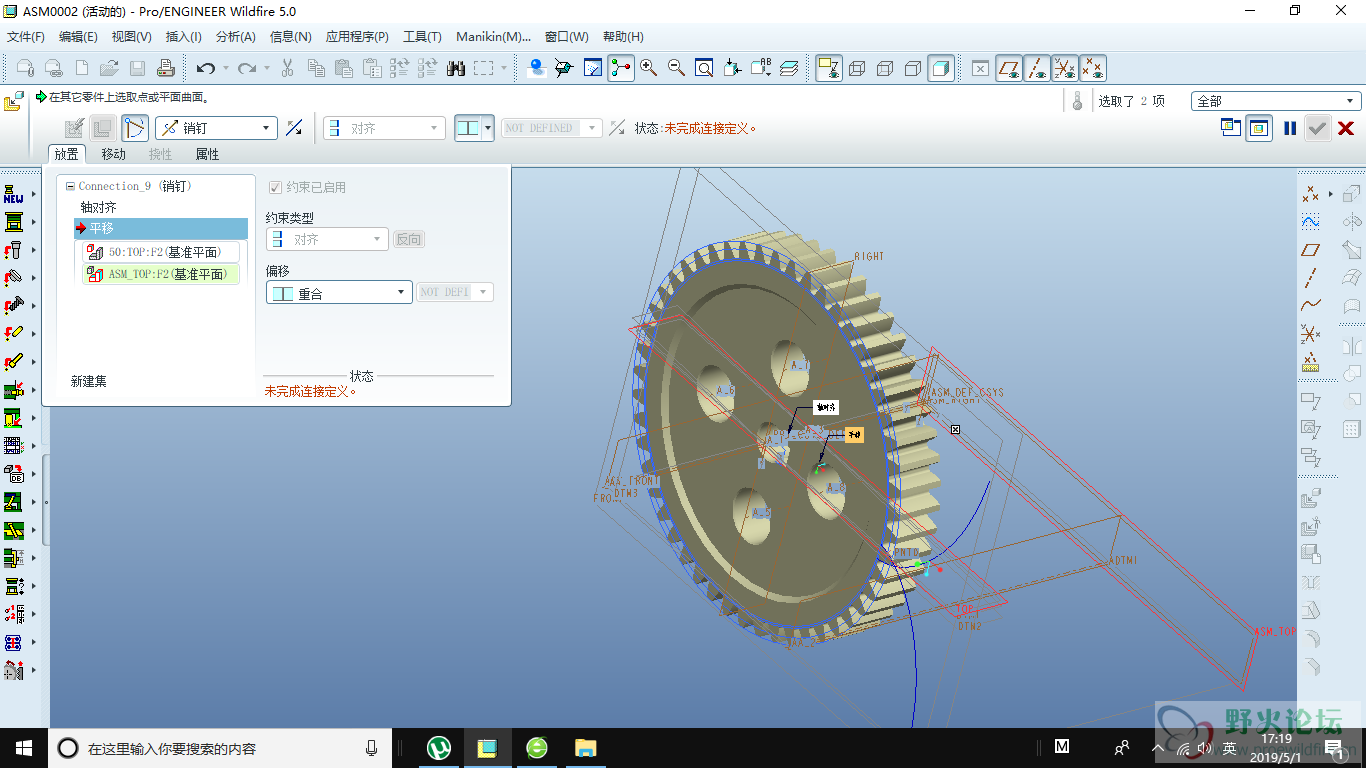Image resolution: width=1366 pixels, height=768 pixels.
Task: Open the 视图(V) menu
Action: click(132, 37)
